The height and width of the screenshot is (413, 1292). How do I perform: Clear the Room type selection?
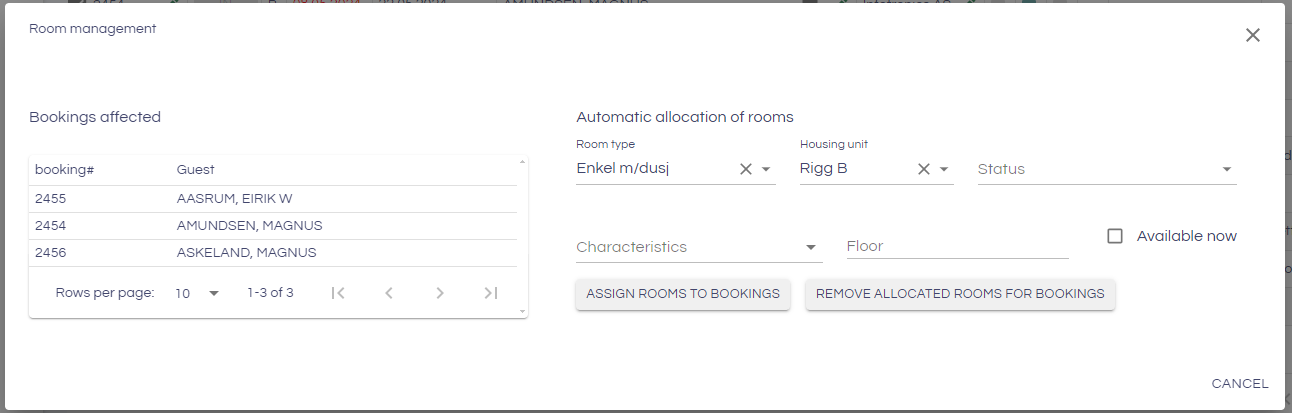click(745, 169)
